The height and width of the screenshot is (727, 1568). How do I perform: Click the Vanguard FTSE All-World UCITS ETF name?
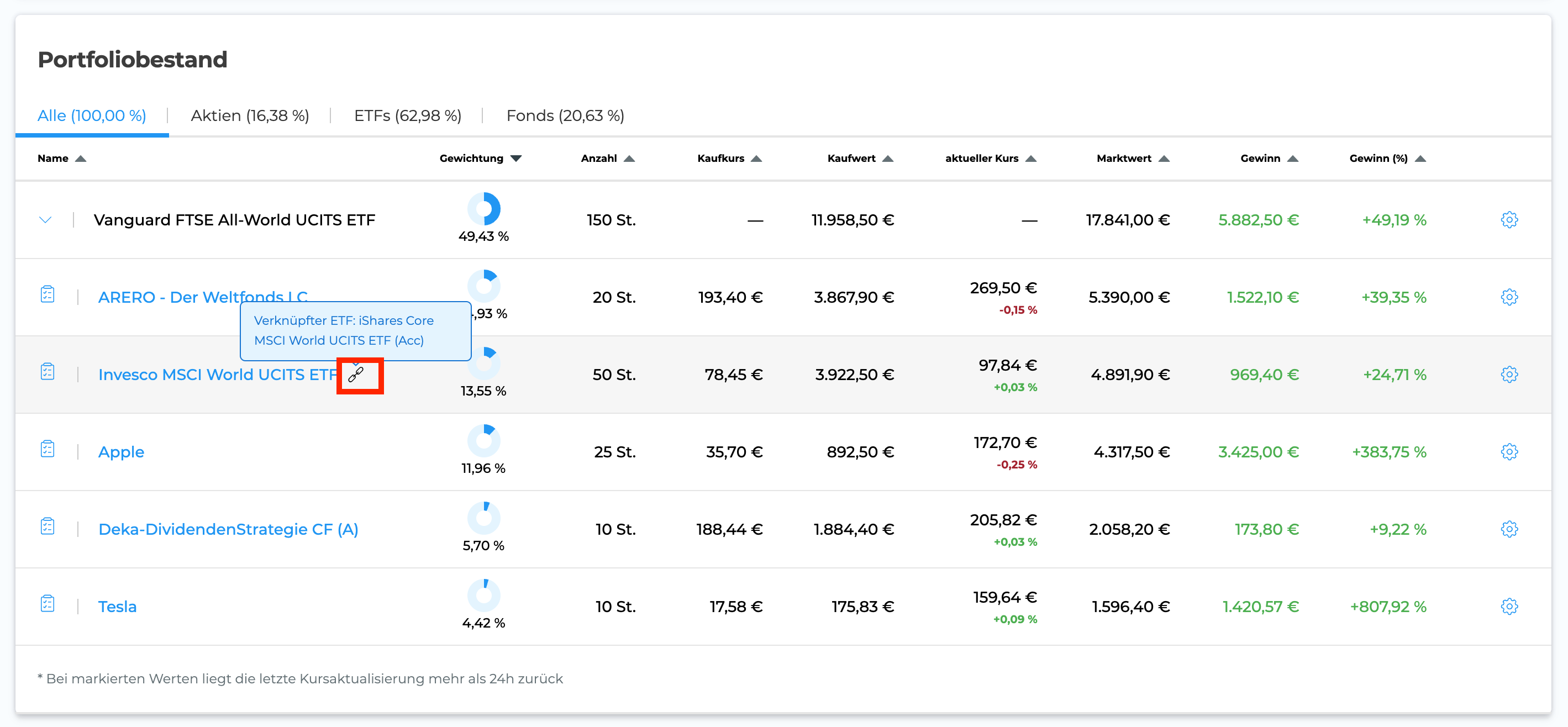234,220
